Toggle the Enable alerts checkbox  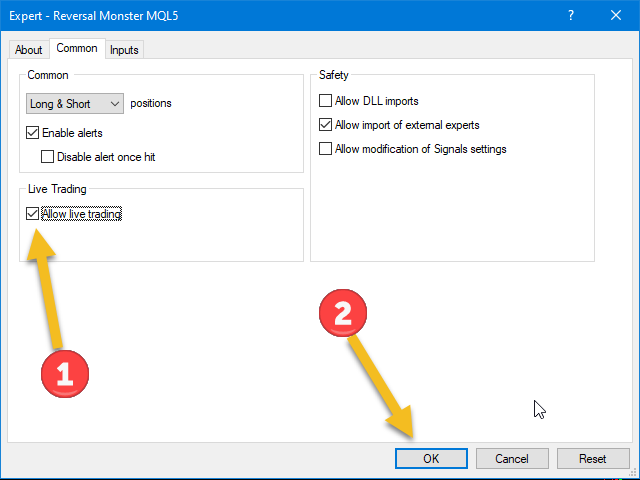pos(33,133)
